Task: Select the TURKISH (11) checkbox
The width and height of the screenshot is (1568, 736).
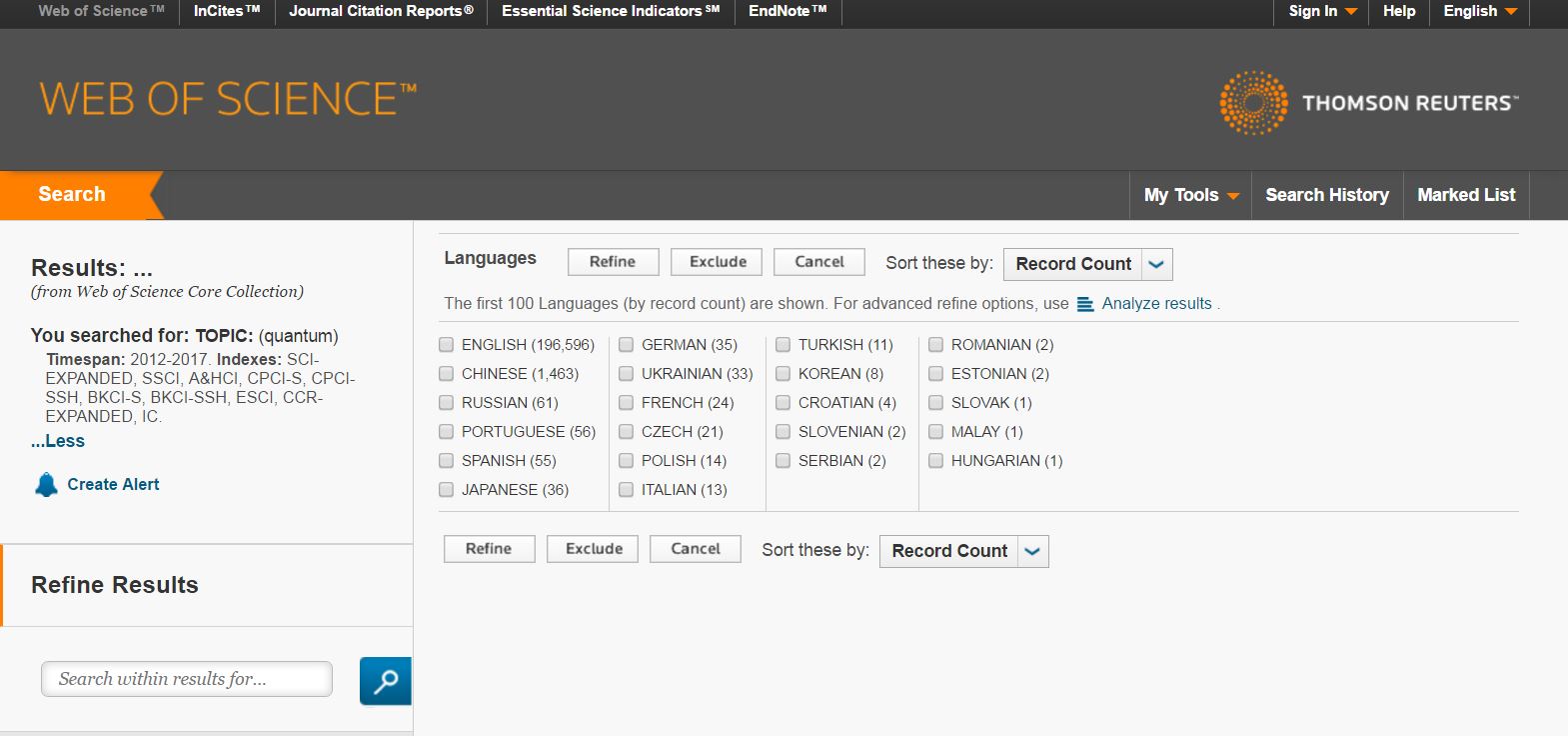Action: pos(784,345)
